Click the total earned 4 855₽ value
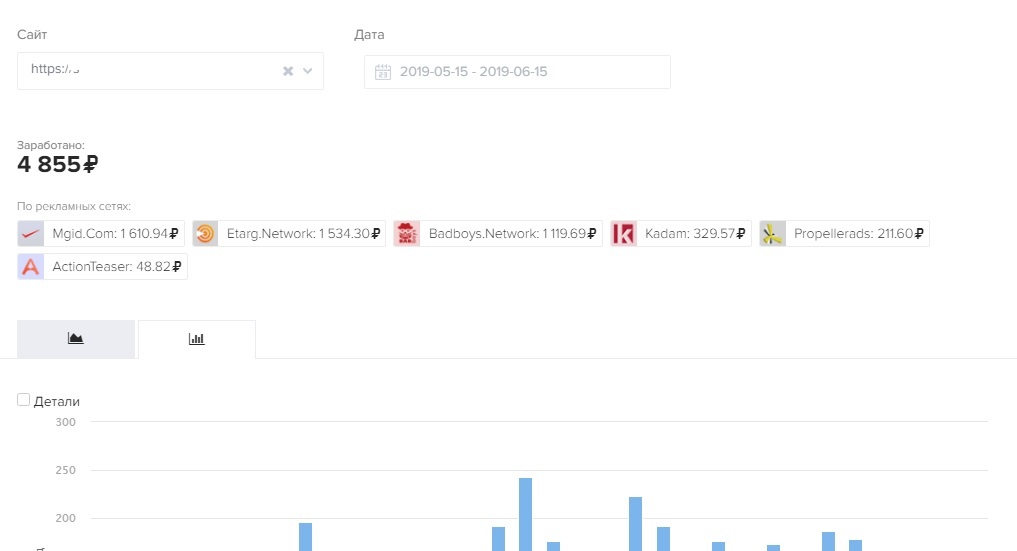1017x551 pixels. click(57, 164)
